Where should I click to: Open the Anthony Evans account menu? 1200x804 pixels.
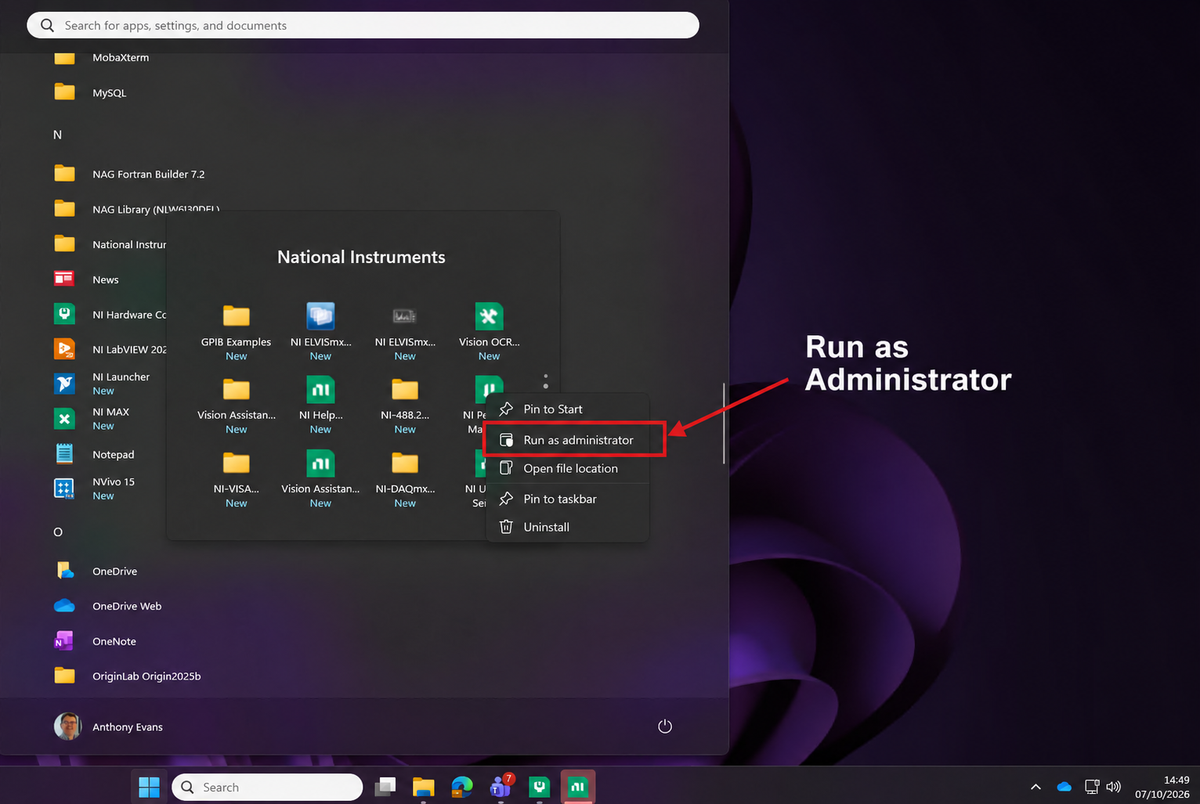point(109,726)
